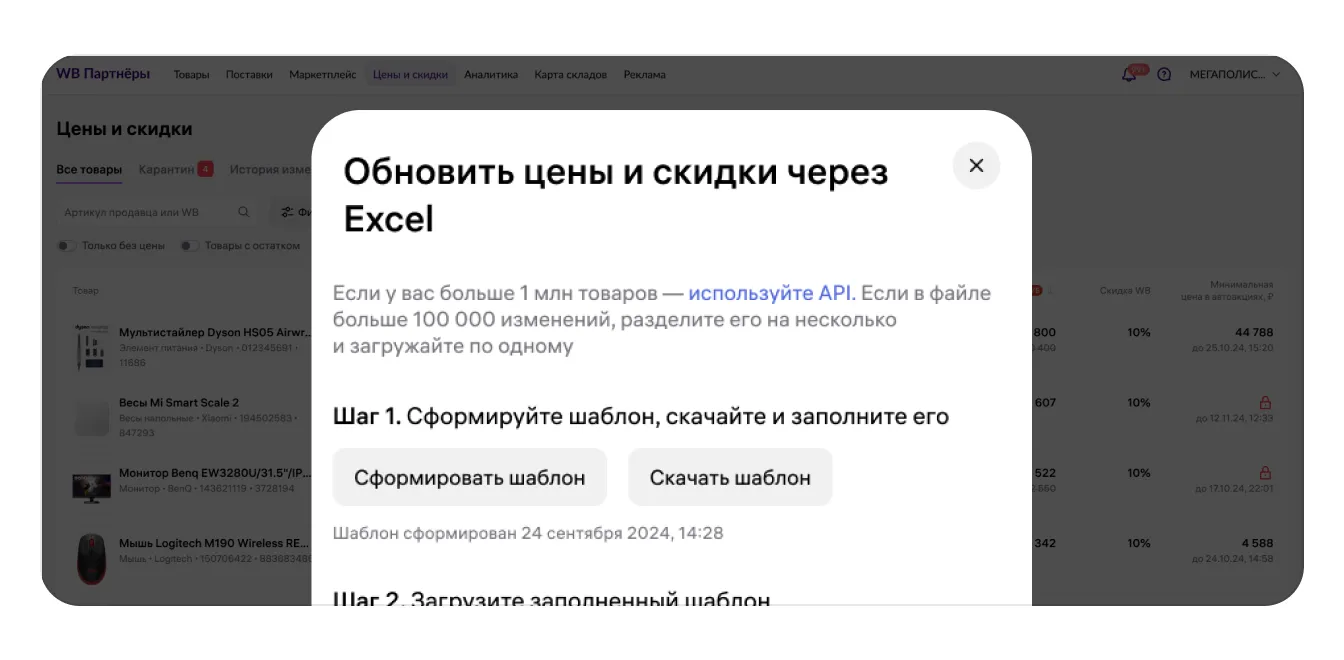Open the Logitech M190 mouse thumbnail

[x=92, y=559]
